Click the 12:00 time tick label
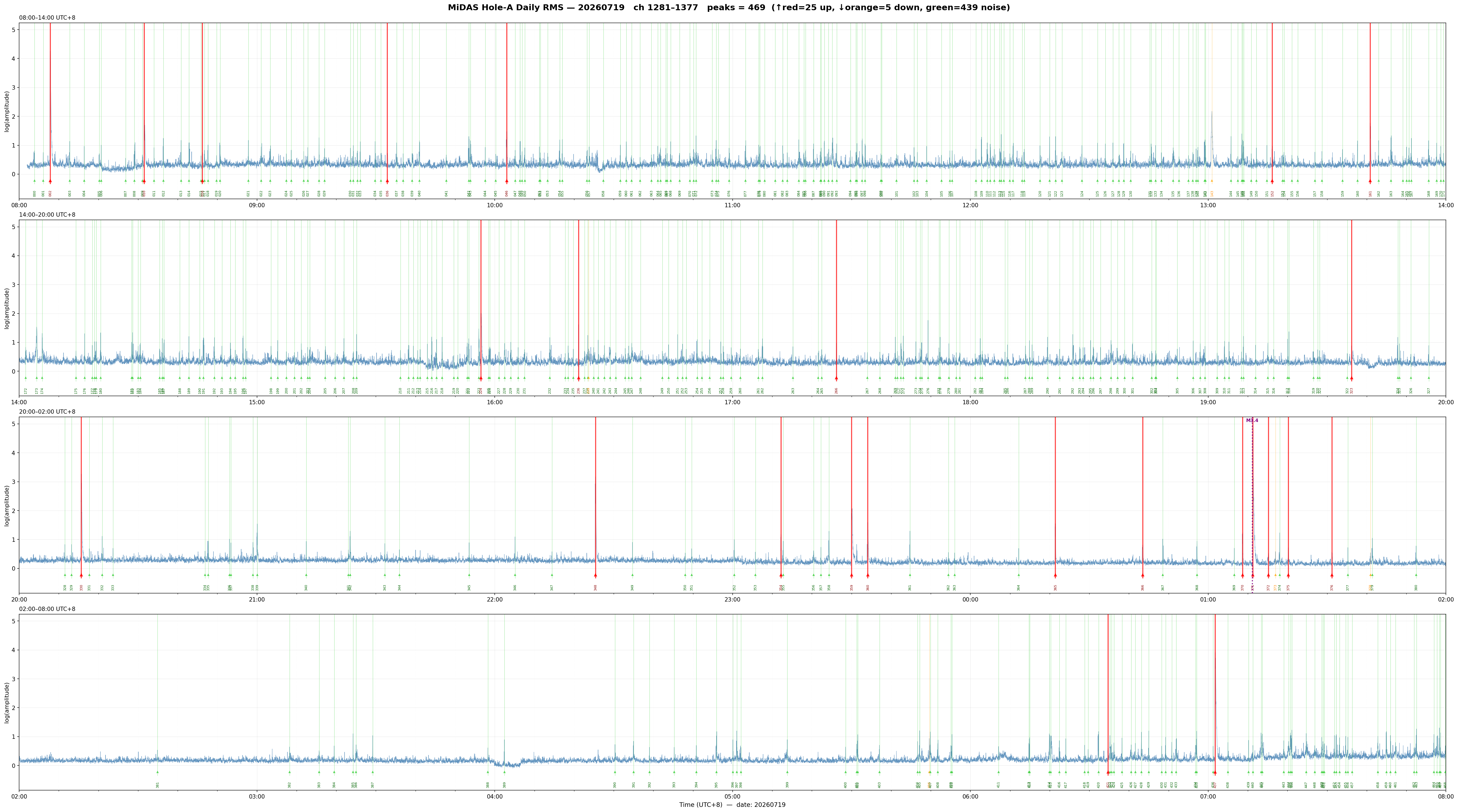Viewport: 1458px width, 812px height. point(970,205)
